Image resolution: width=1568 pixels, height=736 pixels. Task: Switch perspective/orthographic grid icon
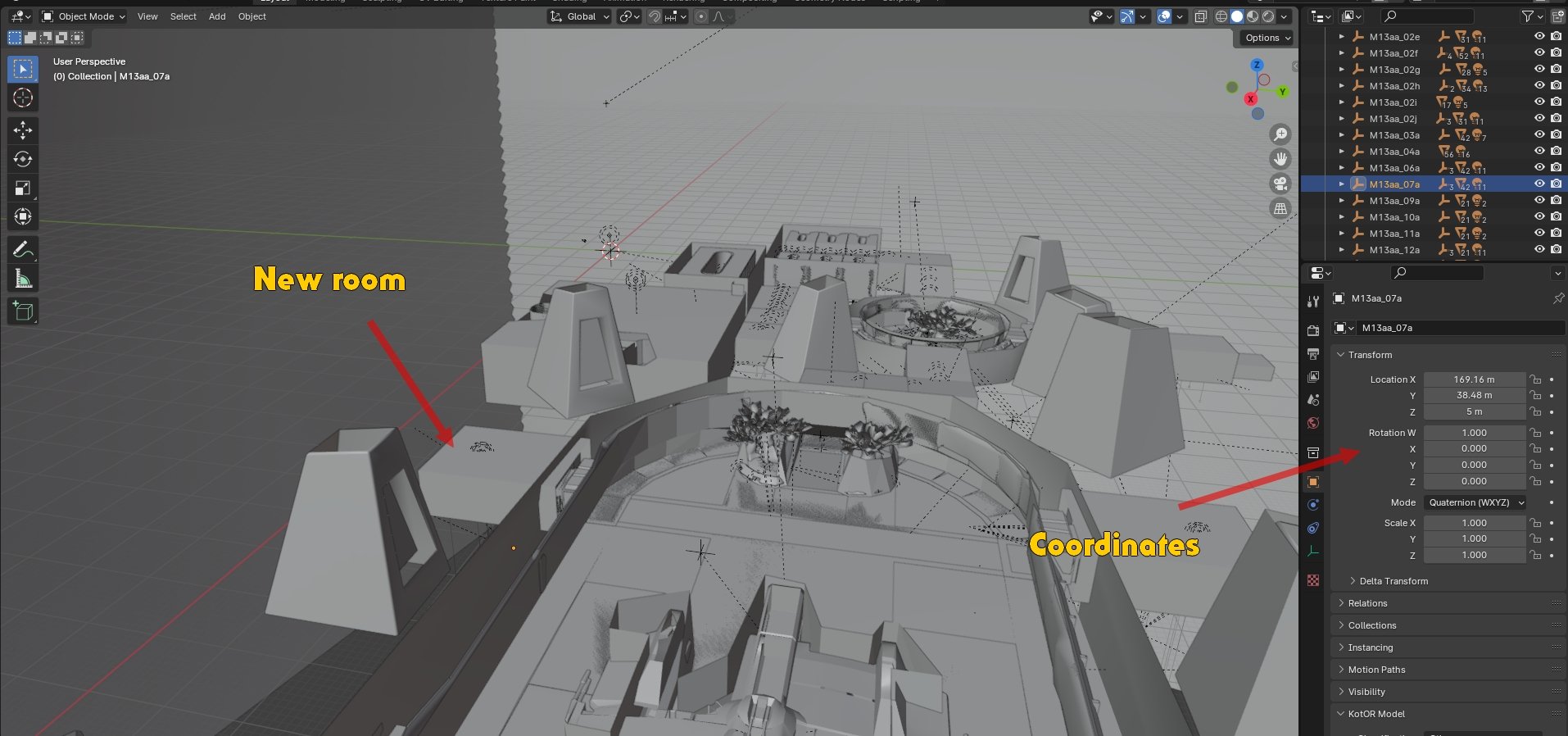coord(1280,208)
